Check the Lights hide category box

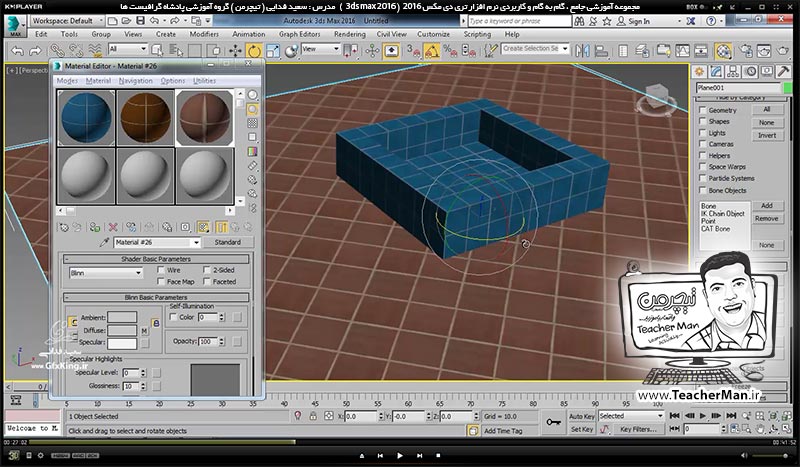pyautogui.click(x=703, y=133)
